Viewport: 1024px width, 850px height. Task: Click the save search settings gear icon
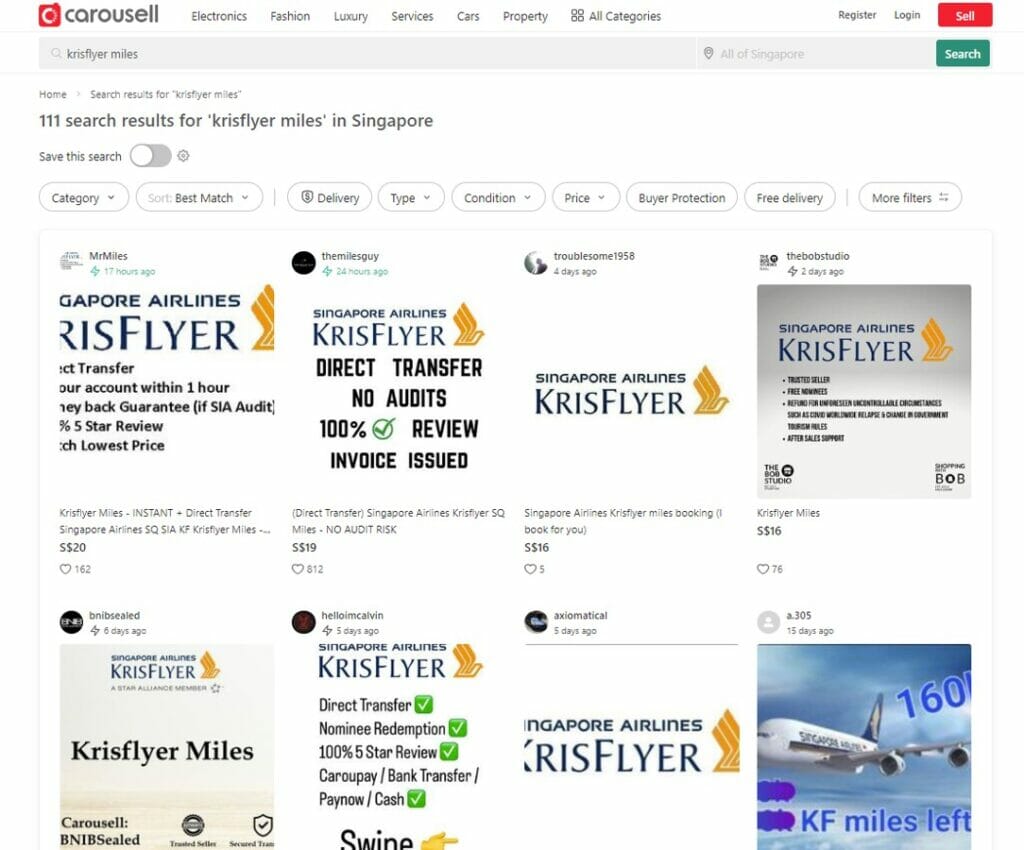pos(182,156)
